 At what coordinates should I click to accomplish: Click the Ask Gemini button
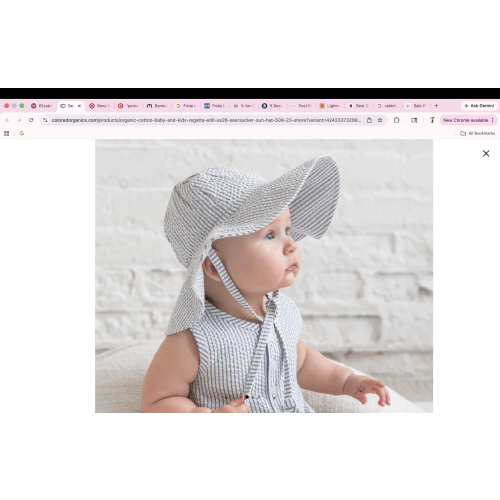point(479,106)
